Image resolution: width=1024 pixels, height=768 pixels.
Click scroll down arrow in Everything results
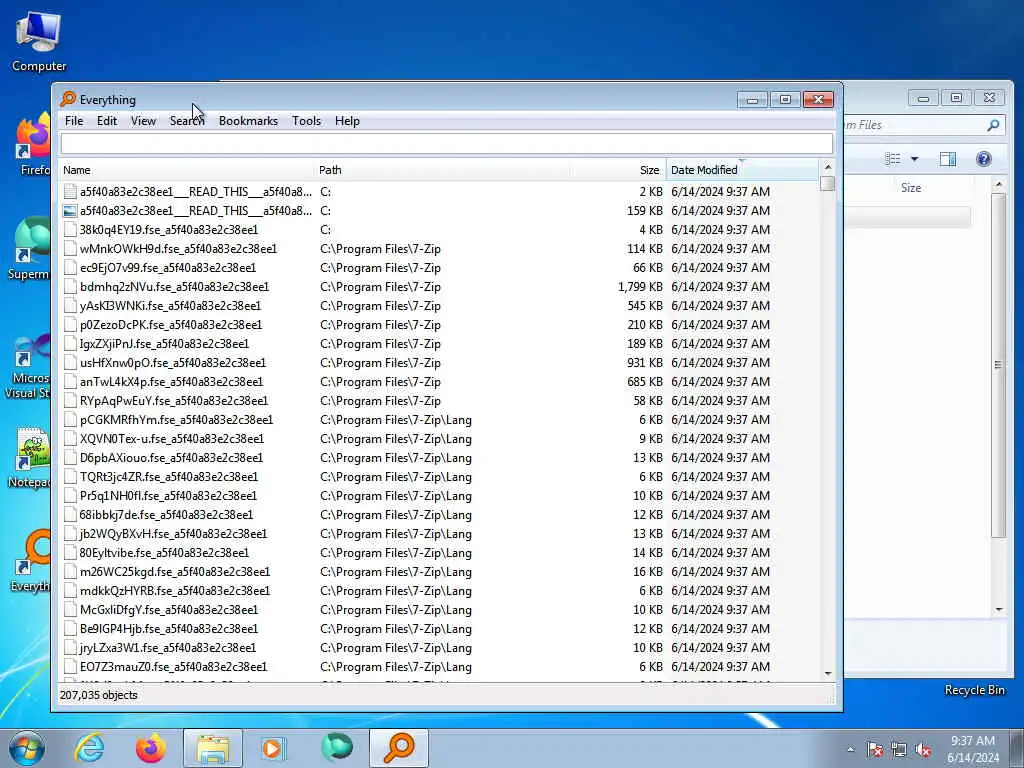[x=827, y=673]
